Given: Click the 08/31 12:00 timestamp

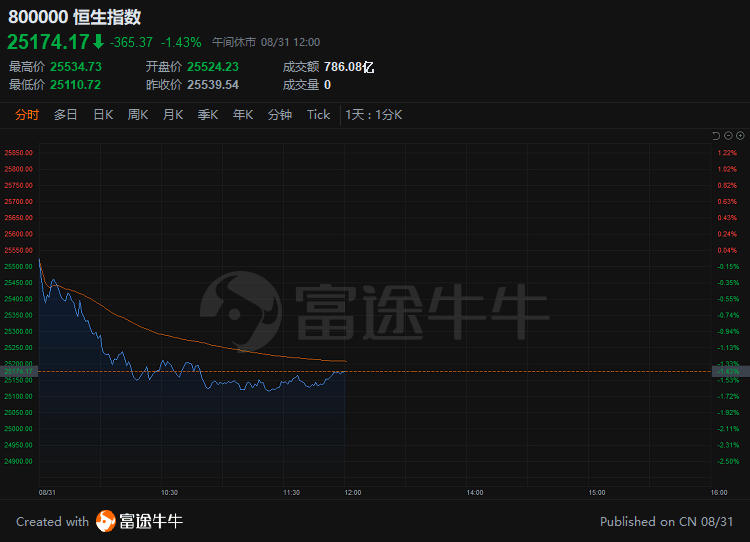Looking at the screenshot, I should tap(290, 43).
